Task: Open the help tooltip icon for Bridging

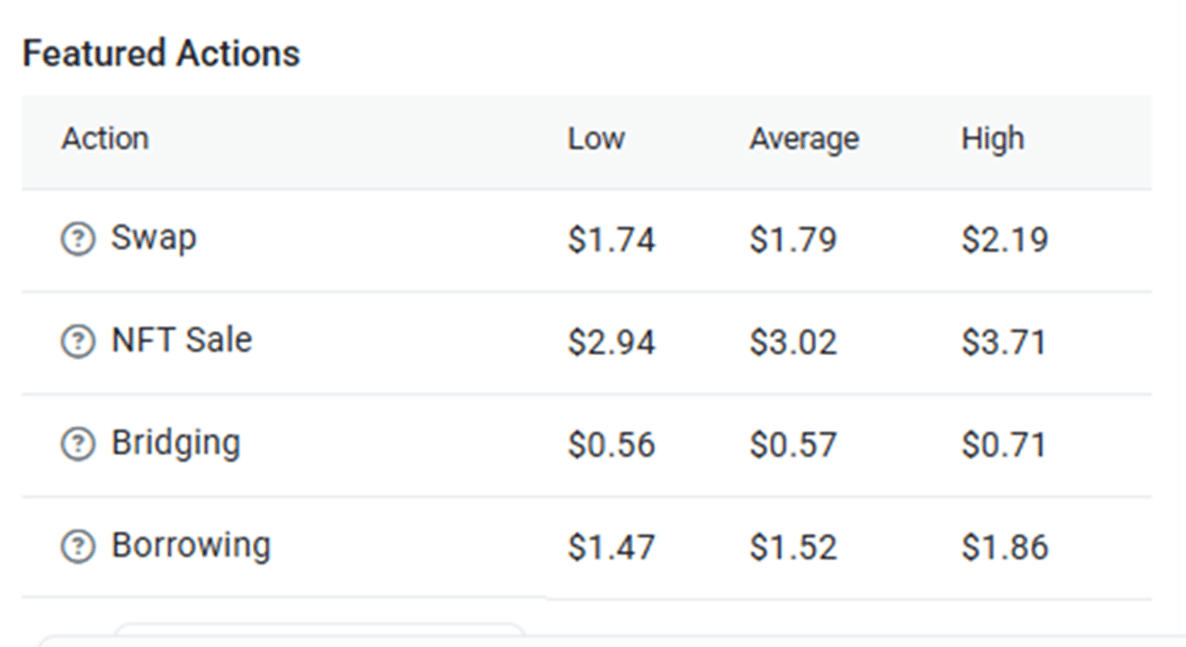Action: 78,444
